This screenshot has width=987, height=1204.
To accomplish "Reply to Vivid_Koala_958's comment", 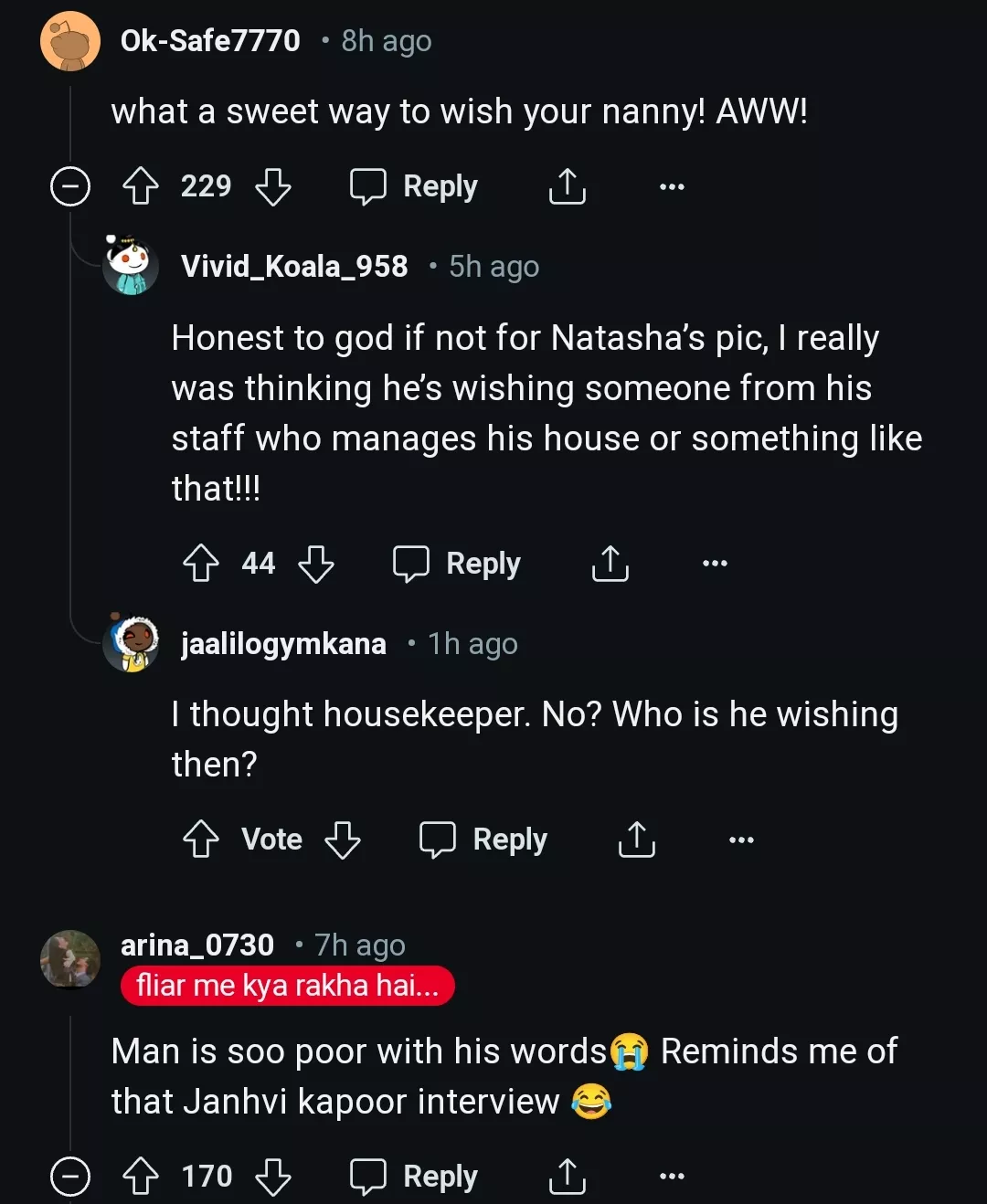I will point(457,564).
